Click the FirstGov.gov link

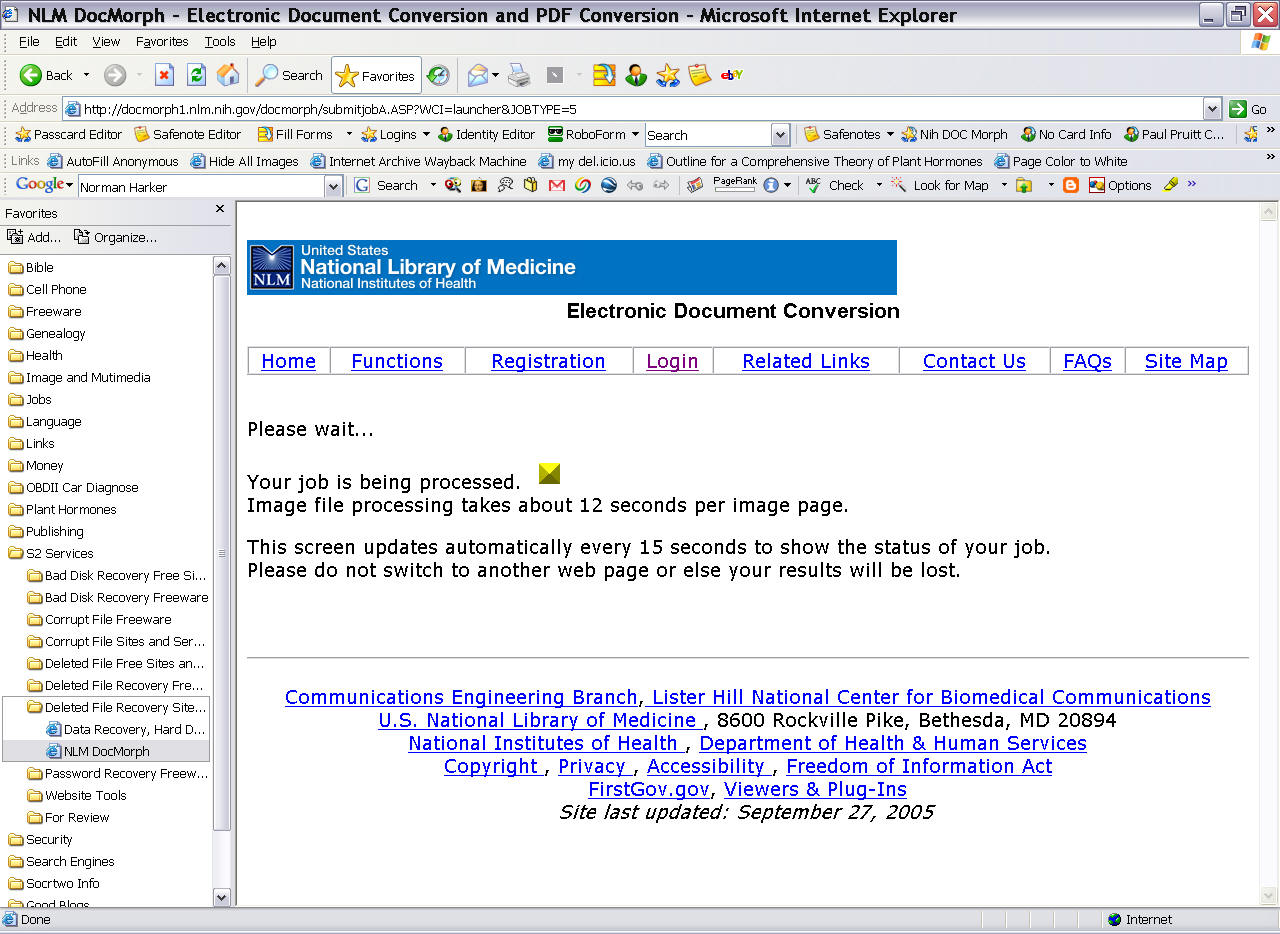click(649, 789)
